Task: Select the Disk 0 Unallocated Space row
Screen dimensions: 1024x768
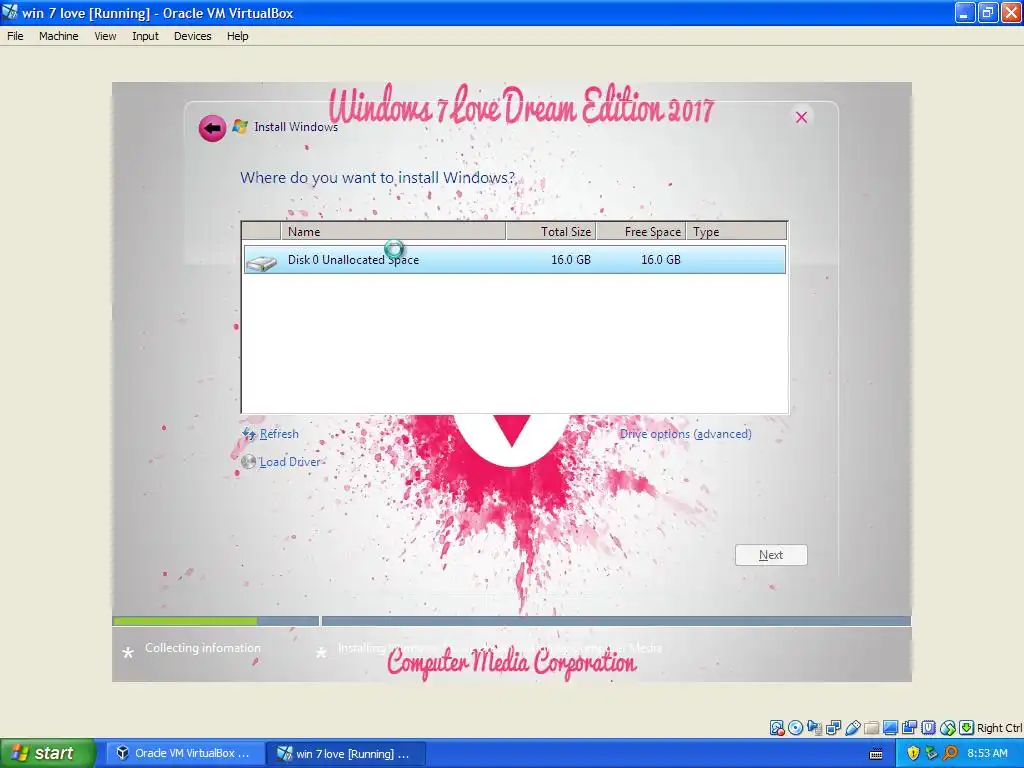Action: (515, 259)
